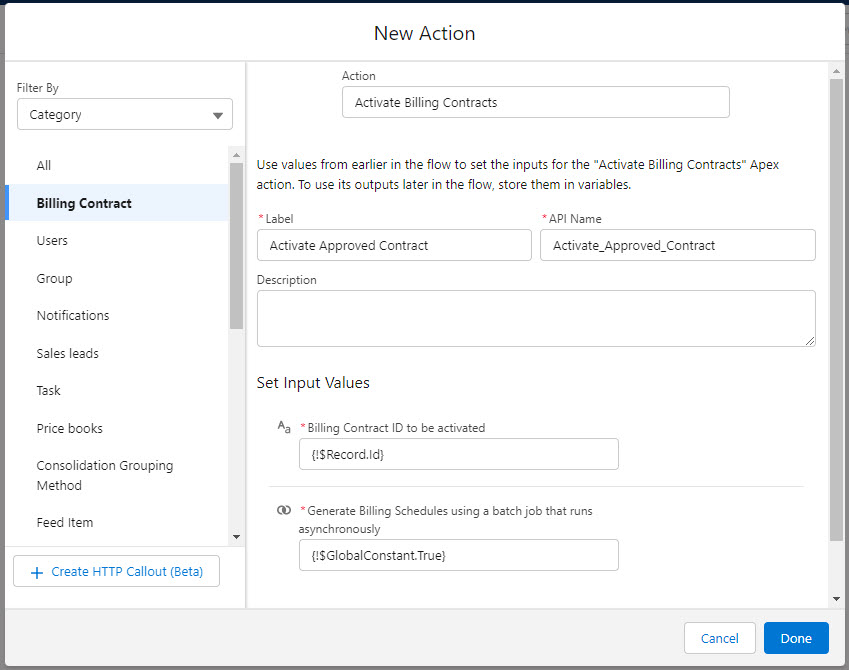Click the category list scroll down arrow
Viewport: 849px width, 670px height.
coord(237,537)
